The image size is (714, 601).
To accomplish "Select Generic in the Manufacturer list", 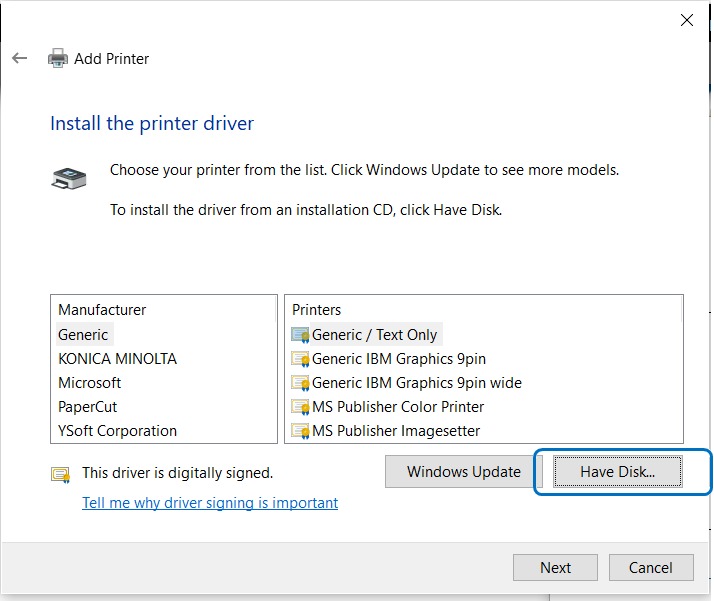I will pyautogui.click(x=83, y=335).
